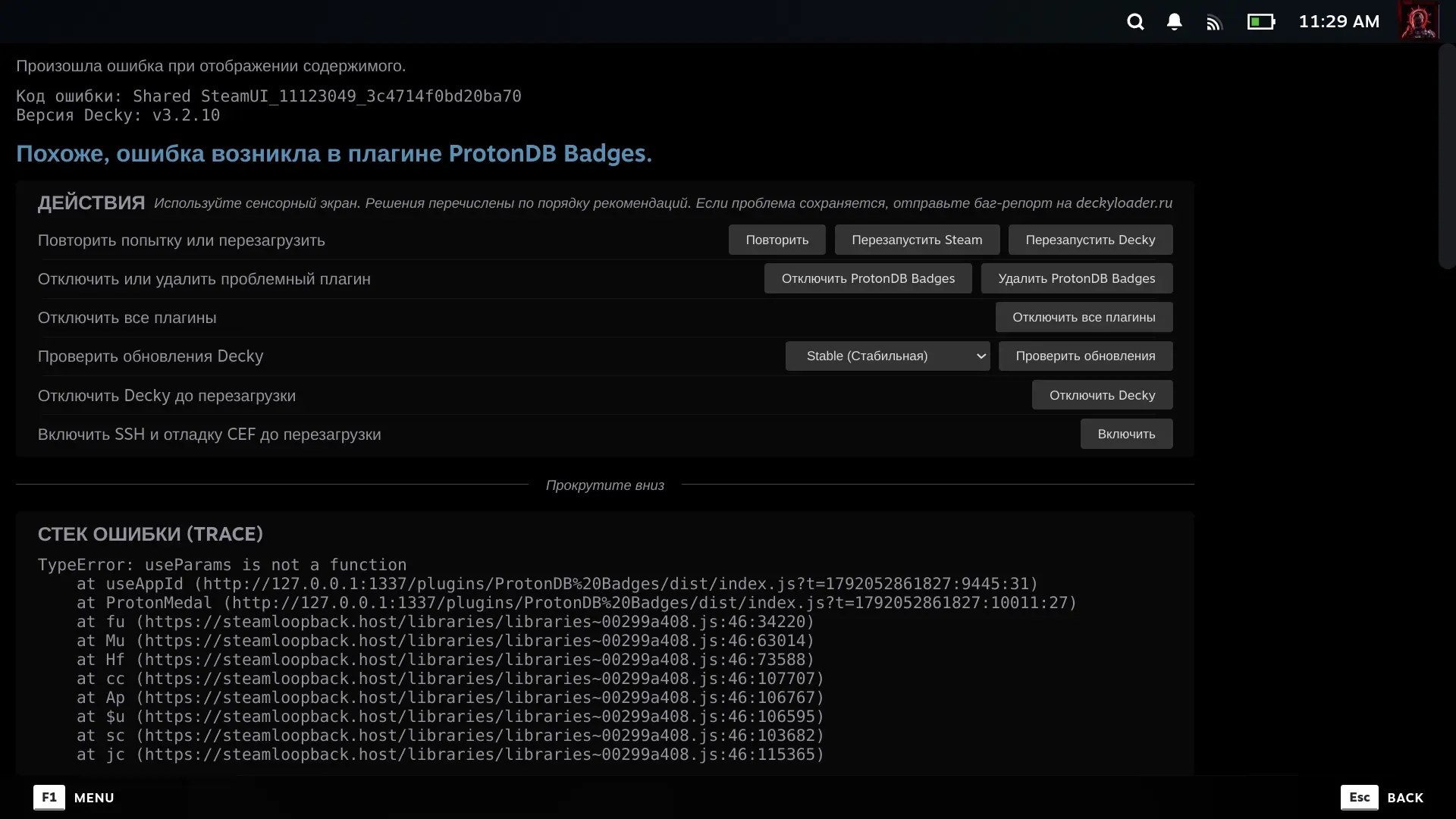Click the 'at jc' trace line
Viewport: 1456px width, 819px height.
coord(450,755)
